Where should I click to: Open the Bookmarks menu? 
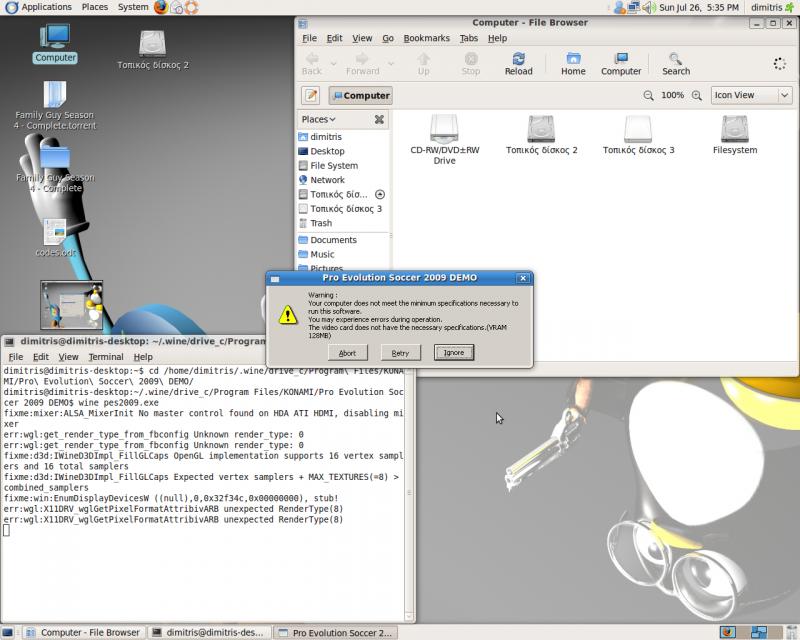427,38
